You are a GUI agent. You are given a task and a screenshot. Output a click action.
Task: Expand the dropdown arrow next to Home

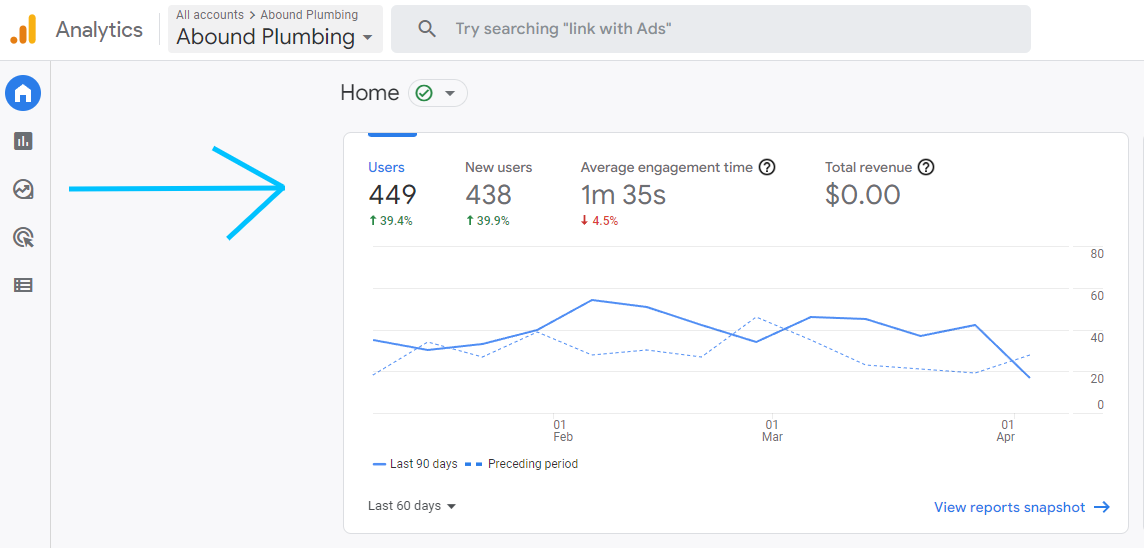pos(450,93)
